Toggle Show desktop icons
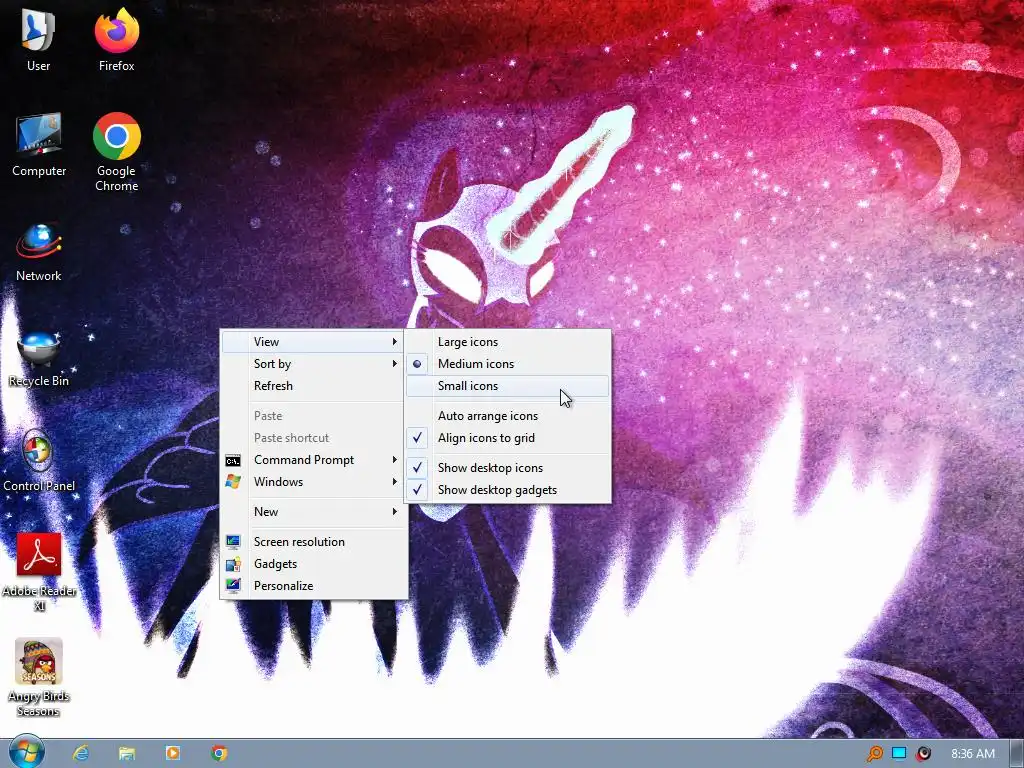1024x768 pixels. tap(507, 468)
